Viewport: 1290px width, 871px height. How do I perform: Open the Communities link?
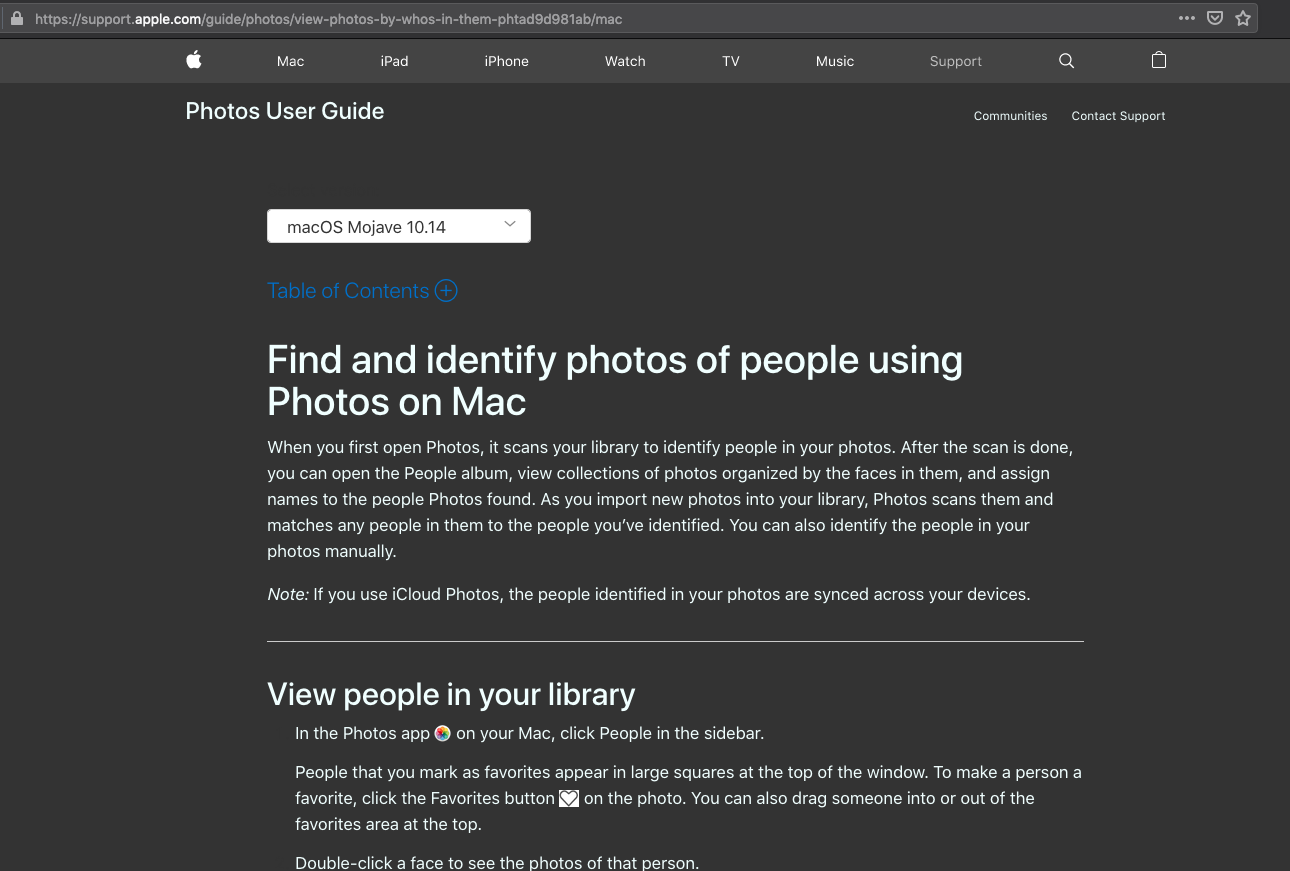pyautogui.click(x=1010, y=116)
